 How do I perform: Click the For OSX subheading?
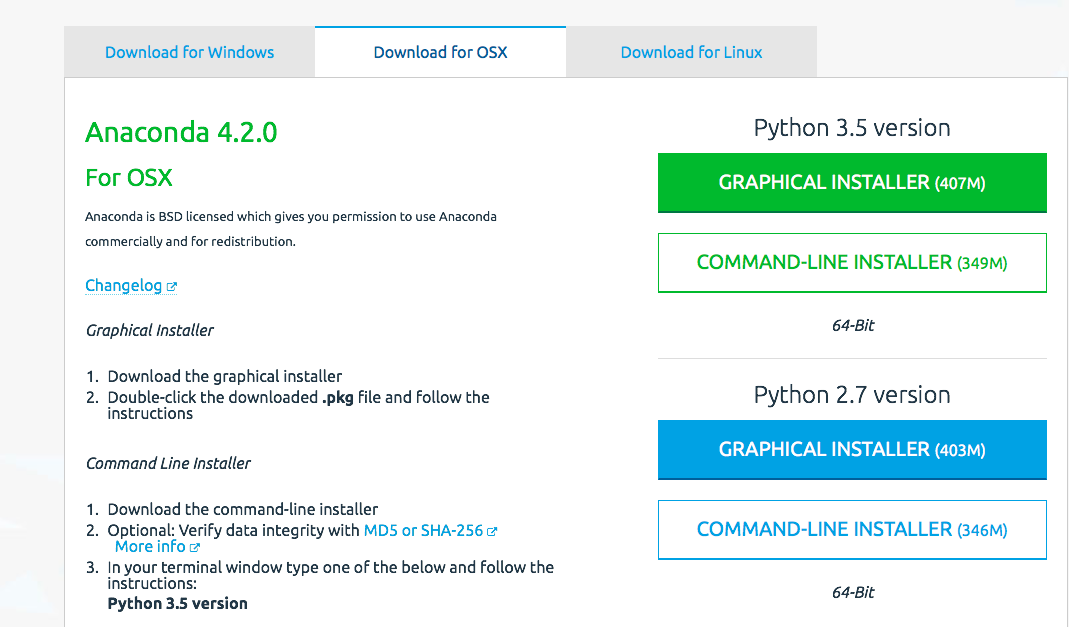[x=129, y=178]
